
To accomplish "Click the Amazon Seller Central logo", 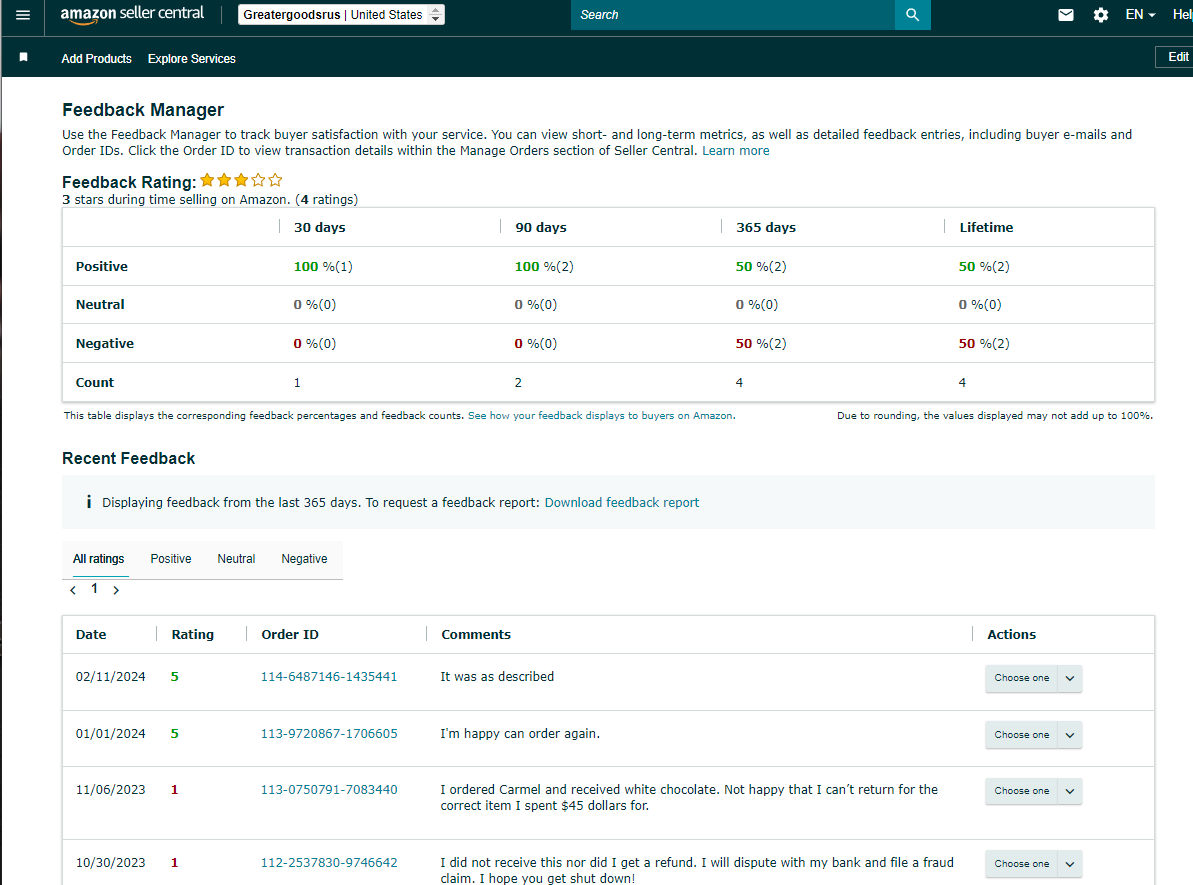I will (x=132, y=14).
